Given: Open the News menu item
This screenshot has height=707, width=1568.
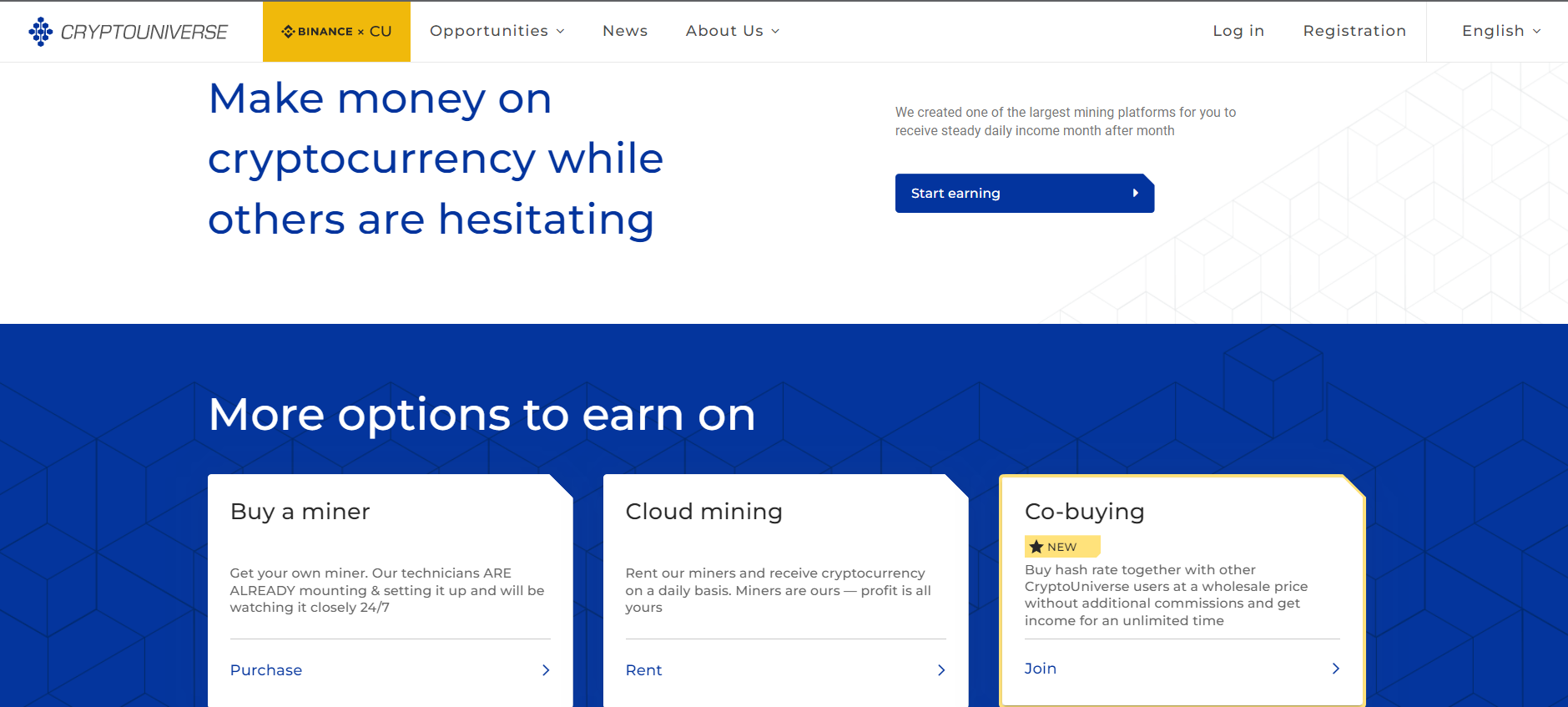Looking at the screenshot, I should (625, 31).
